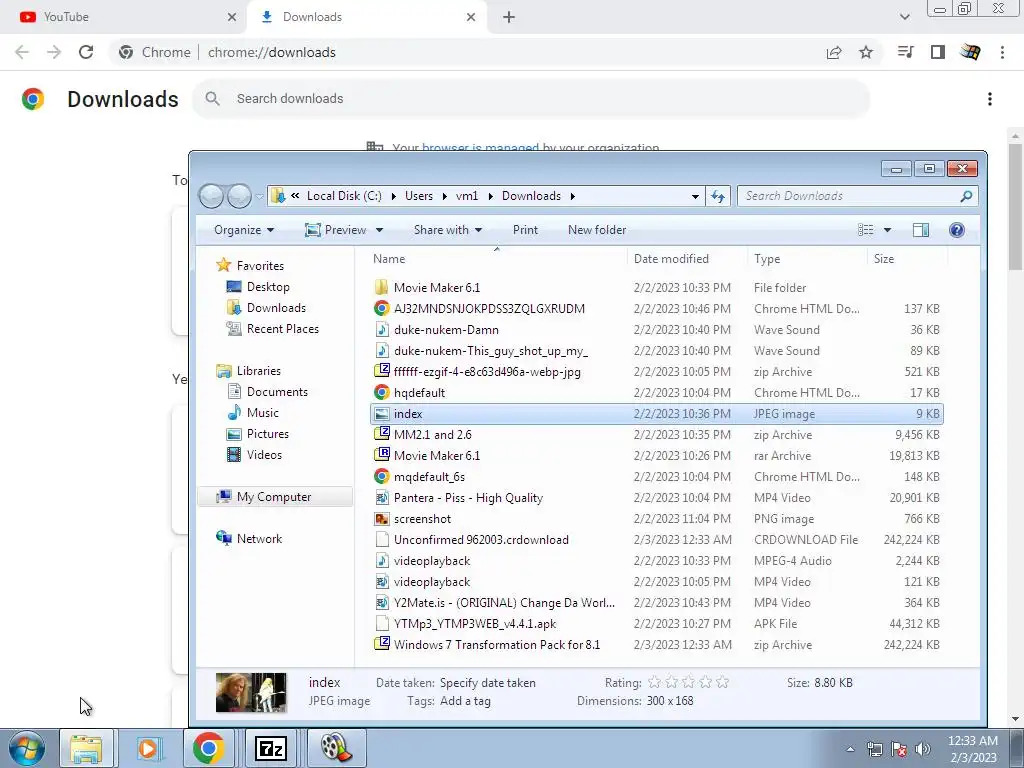Open a new Chrome tab
This screenshot has height=768, width=1024.
(509, 17)
